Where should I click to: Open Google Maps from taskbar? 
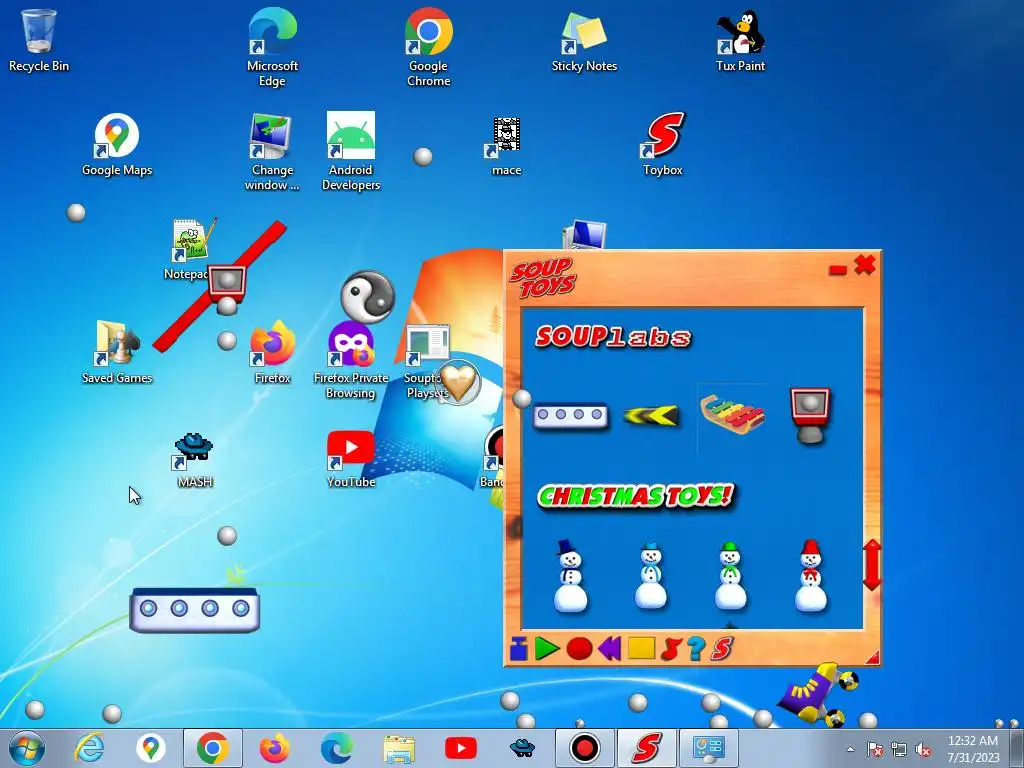(150, 748)
